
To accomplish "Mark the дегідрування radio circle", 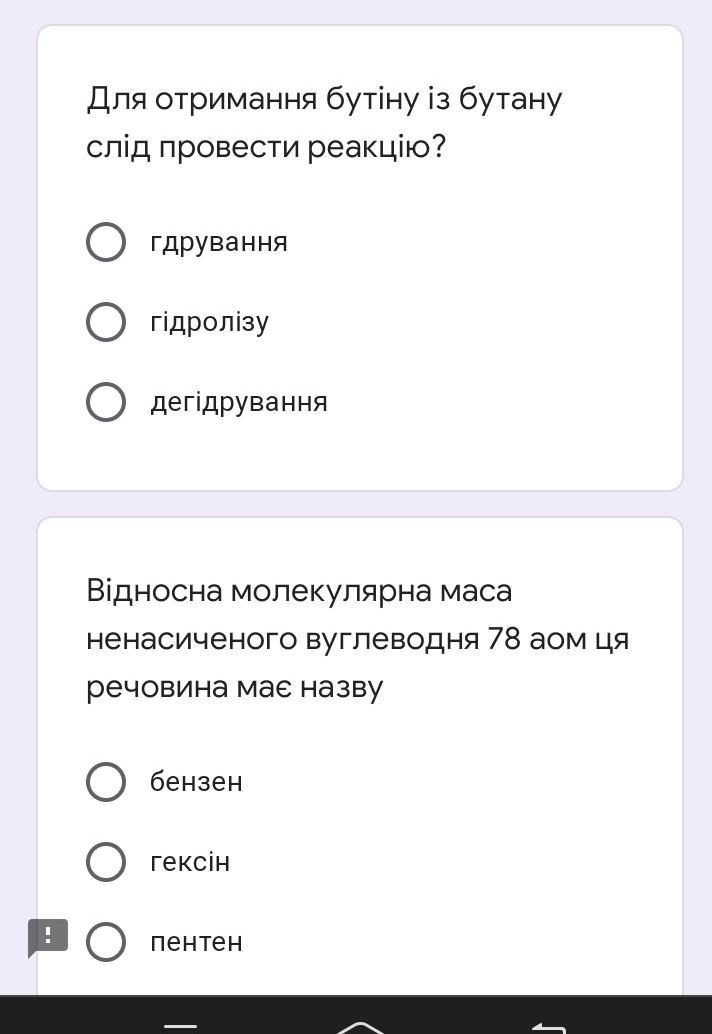I will 106,402.
